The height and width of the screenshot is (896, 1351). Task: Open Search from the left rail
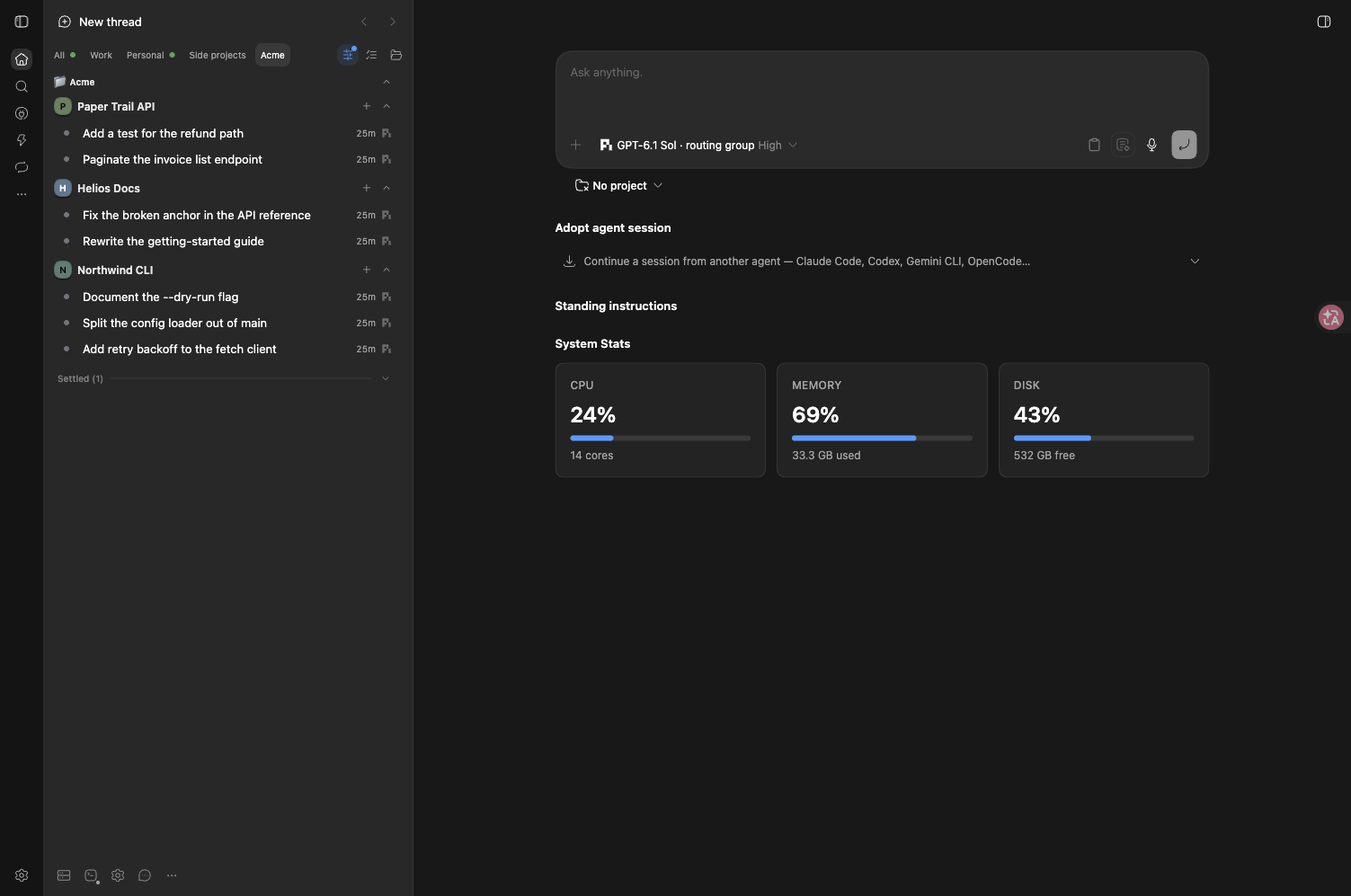22,86
